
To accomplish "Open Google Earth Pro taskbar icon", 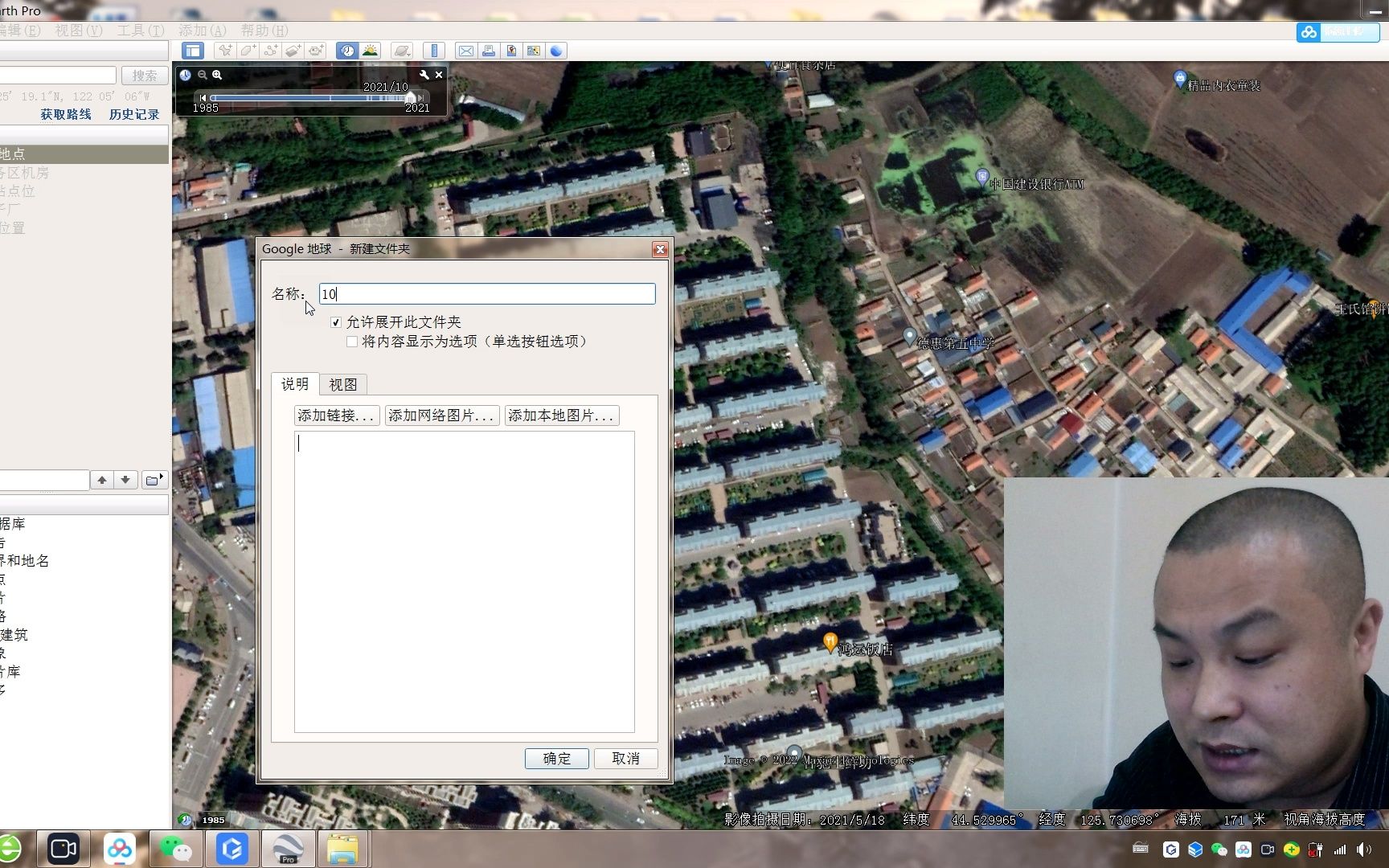I will [x=287, y=849].
